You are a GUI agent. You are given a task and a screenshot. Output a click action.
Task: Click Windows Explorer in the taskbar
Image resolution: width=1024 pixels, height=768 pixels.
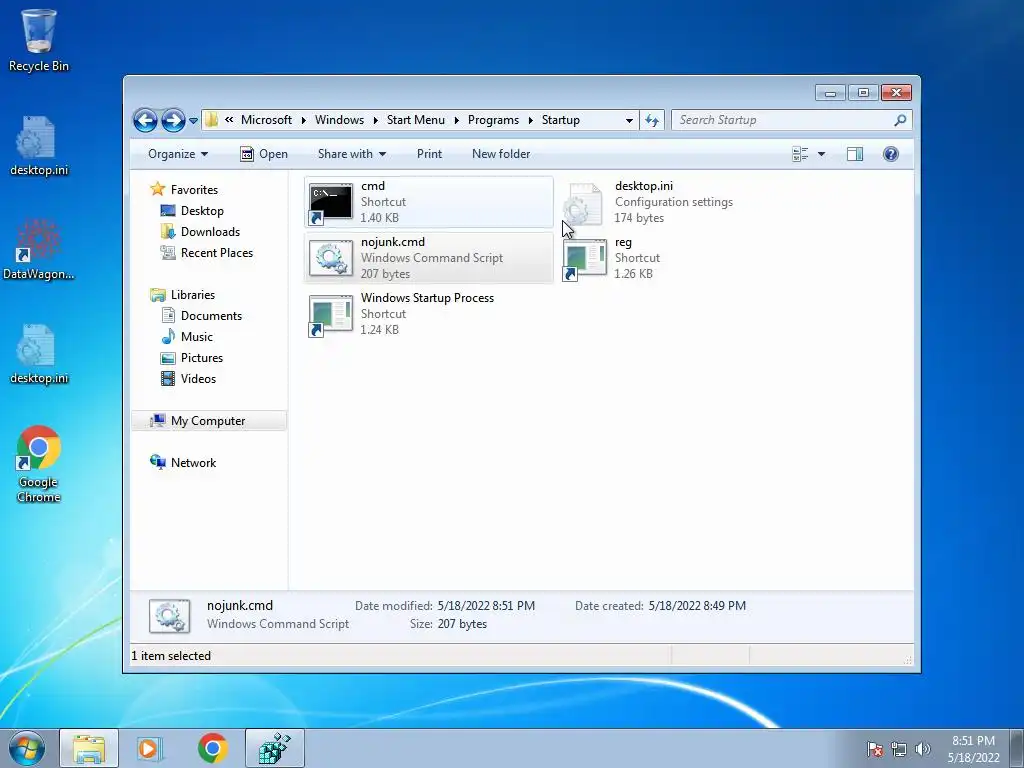click(x=89, y=748)
